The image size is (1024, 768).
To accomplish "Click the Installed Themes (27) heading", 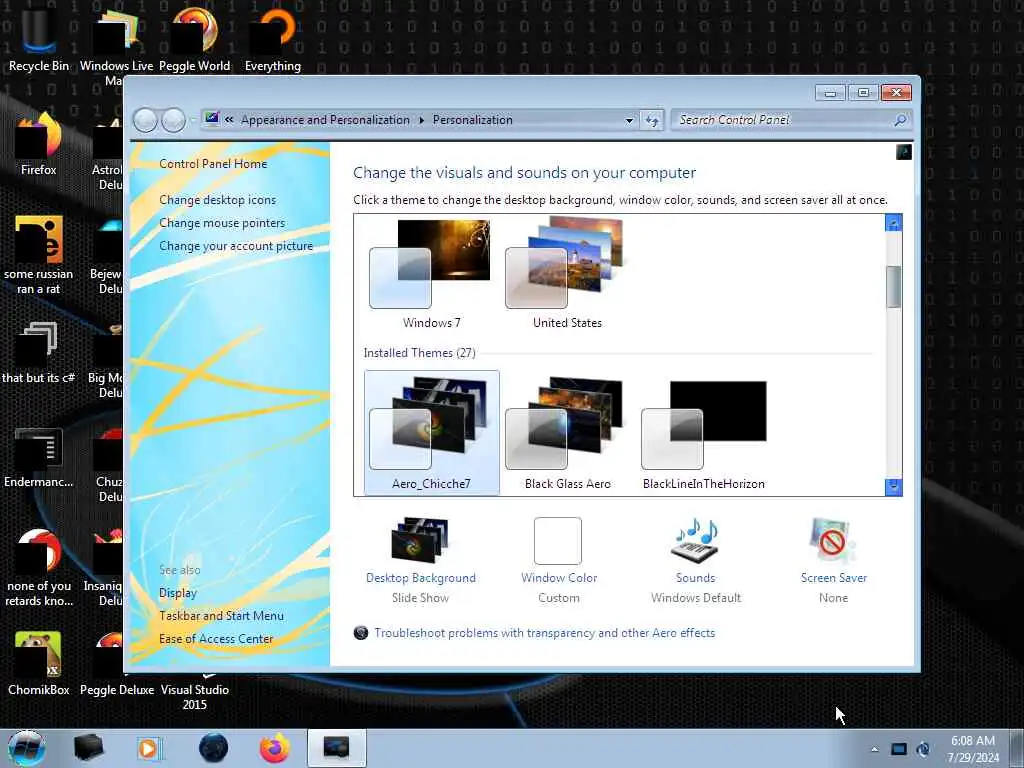I will point(419,353).
